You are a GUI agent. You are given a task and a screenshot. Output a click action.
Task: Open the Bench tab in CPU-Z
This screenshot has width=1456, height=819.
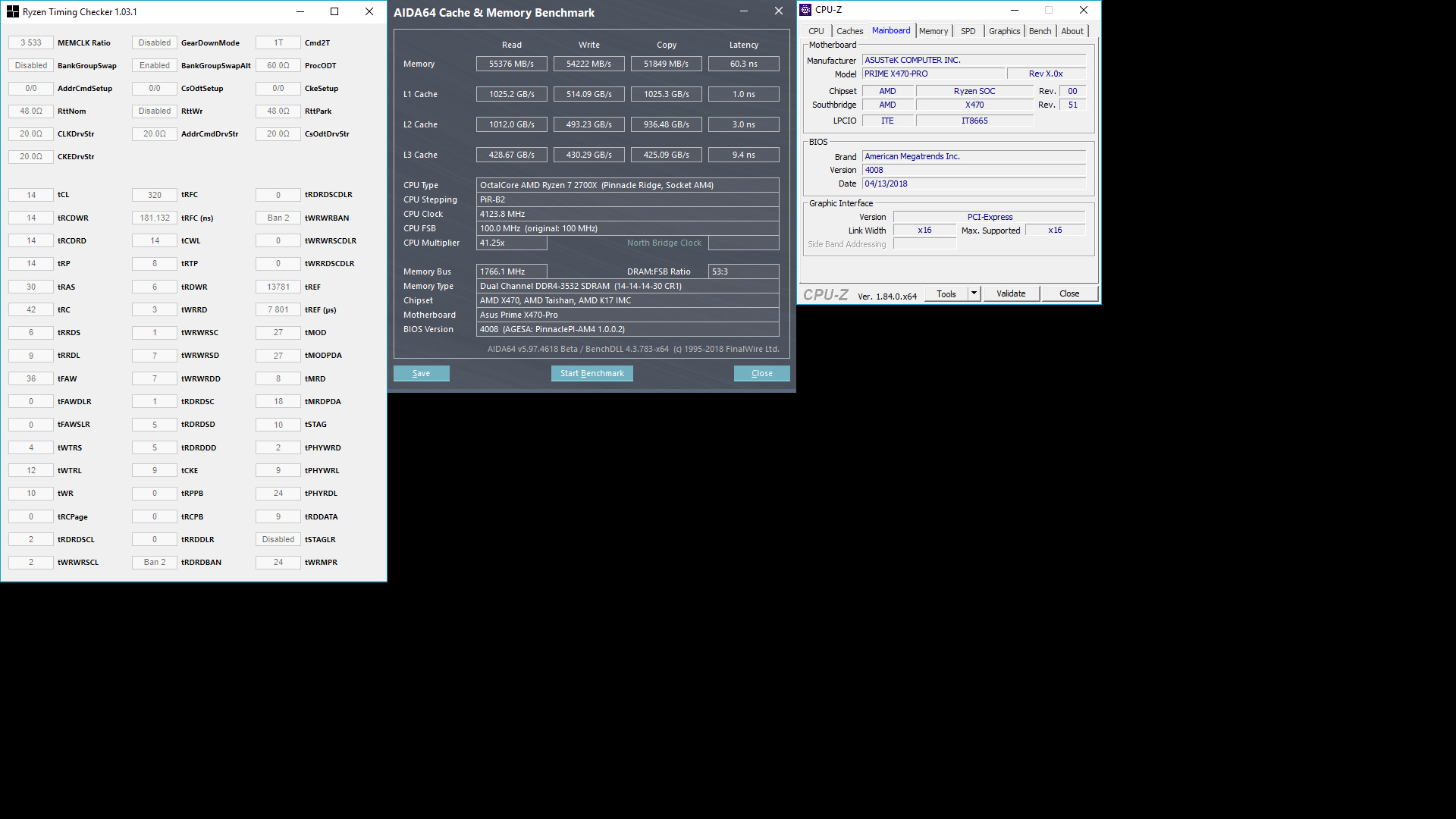(1040, 31)
